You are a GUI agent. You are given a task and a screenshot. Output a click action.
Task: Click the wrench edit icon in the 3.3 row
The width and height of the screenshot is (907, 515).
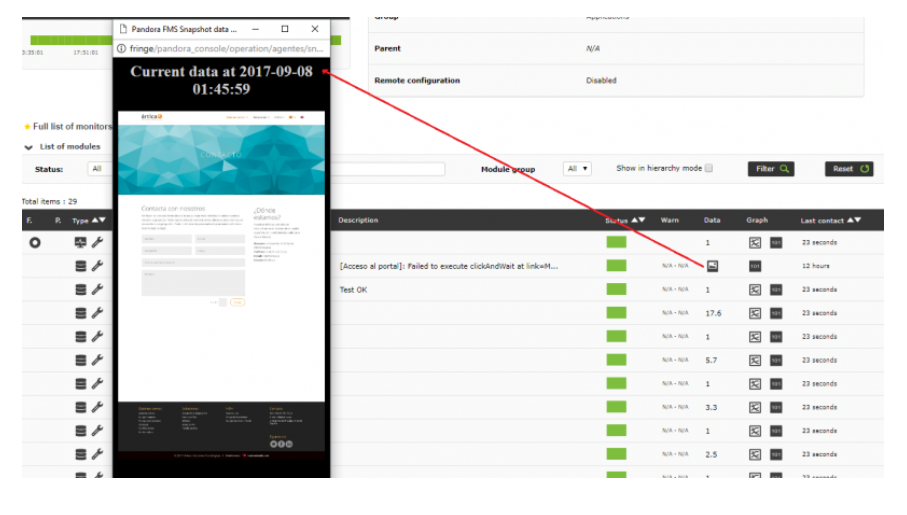(97, 407)
